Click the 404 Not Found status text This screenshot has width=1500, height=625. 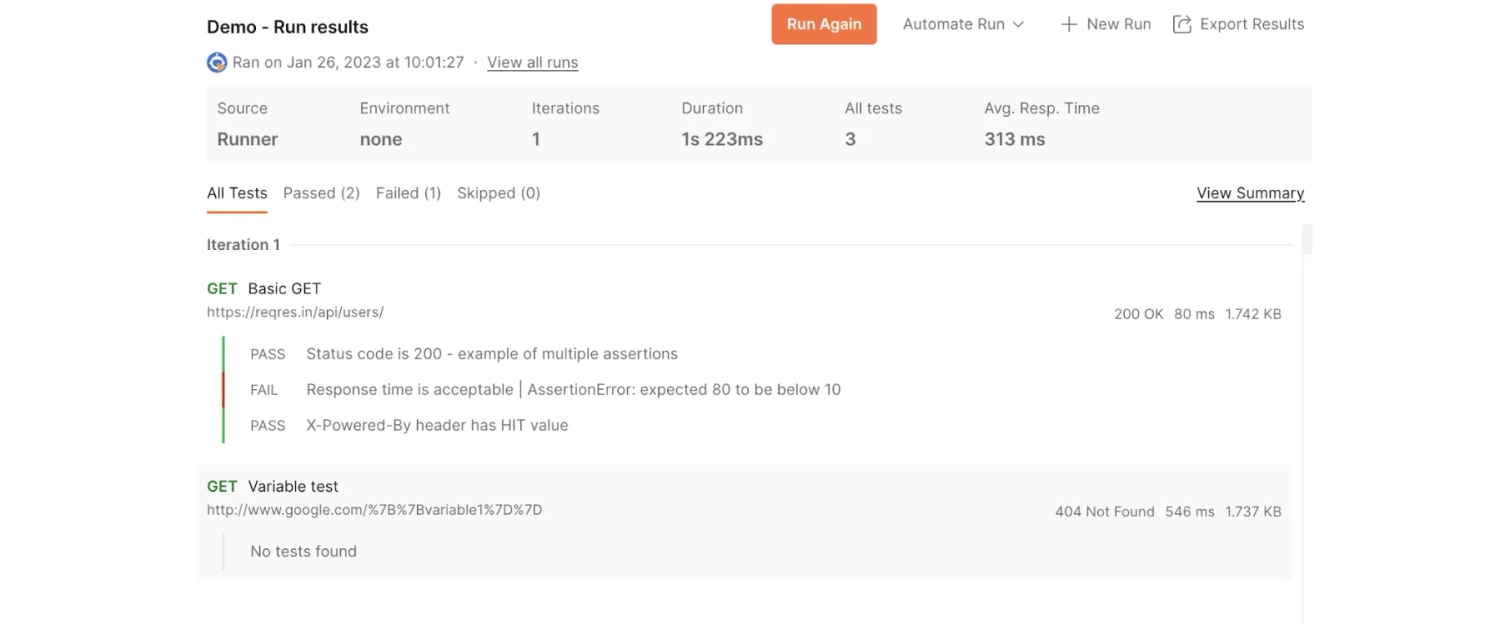[x=1104, y=511]
